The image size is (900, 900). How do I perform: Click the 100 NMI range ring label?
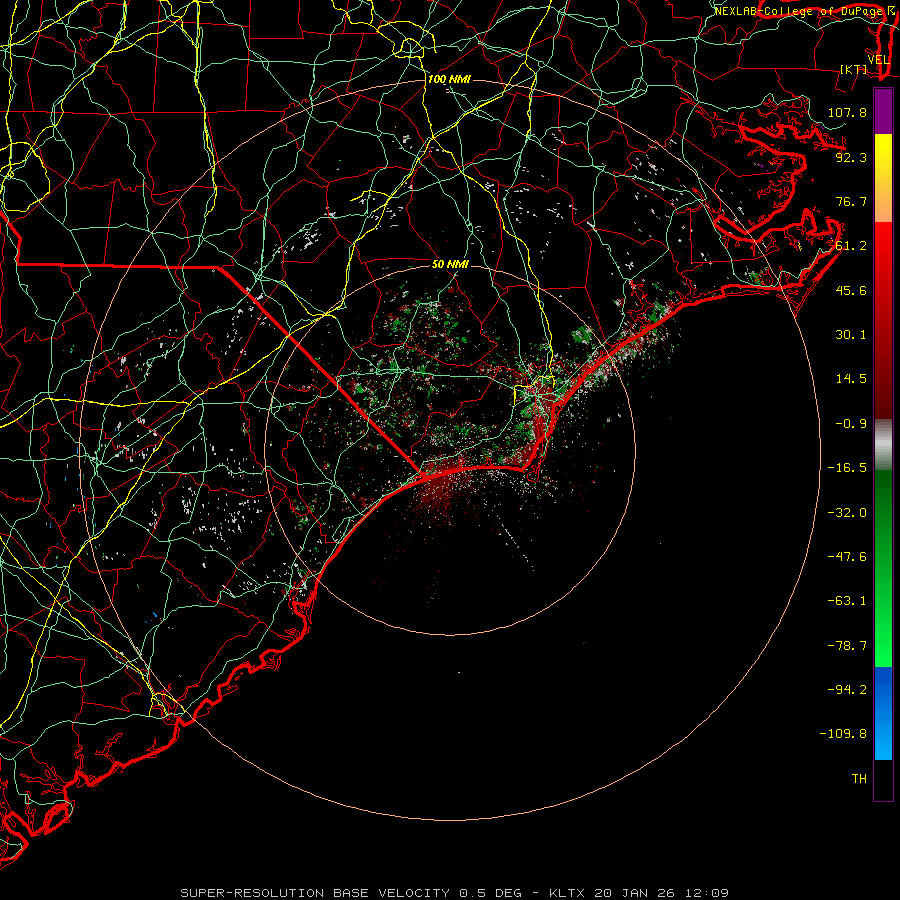pos(449,79)
